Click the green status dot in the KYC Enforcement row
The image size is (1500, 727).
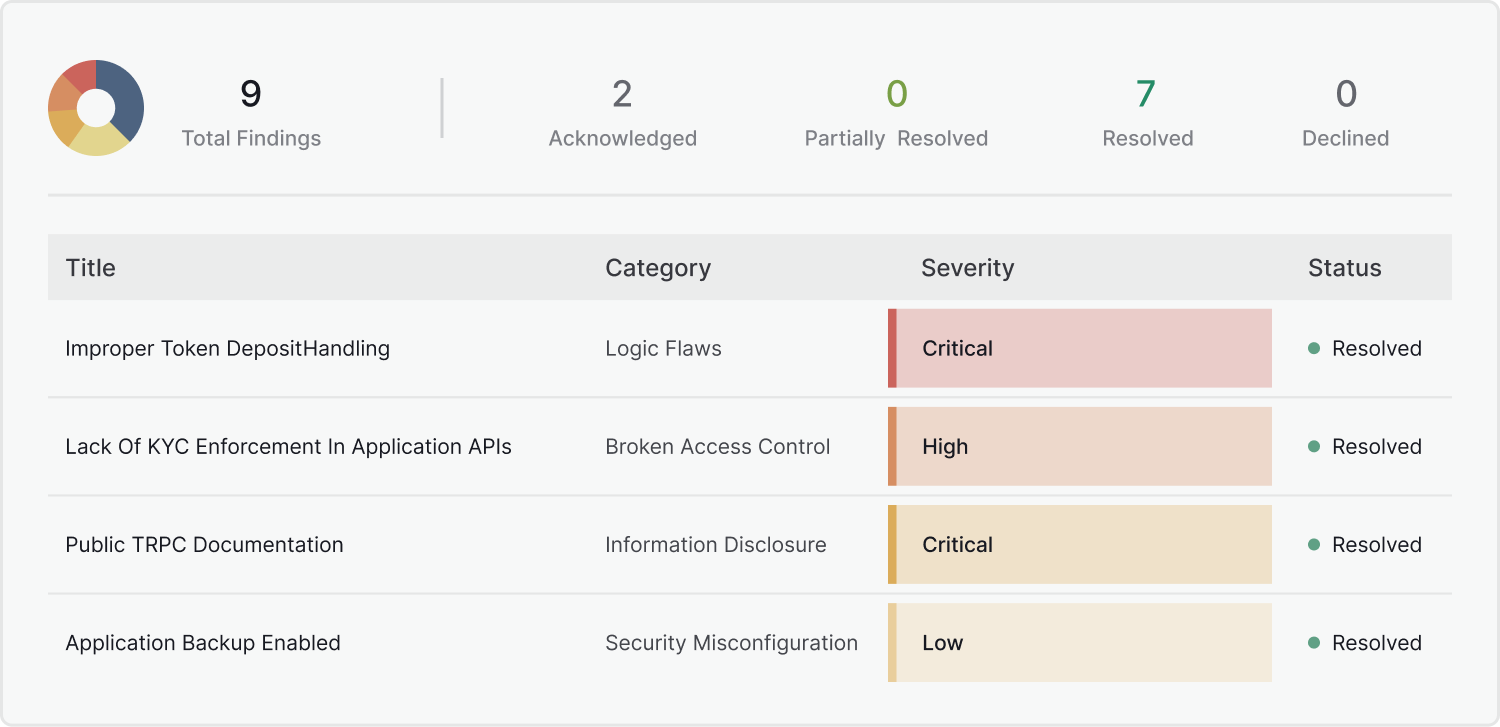pyautogui.click(x=1314, y=447)
